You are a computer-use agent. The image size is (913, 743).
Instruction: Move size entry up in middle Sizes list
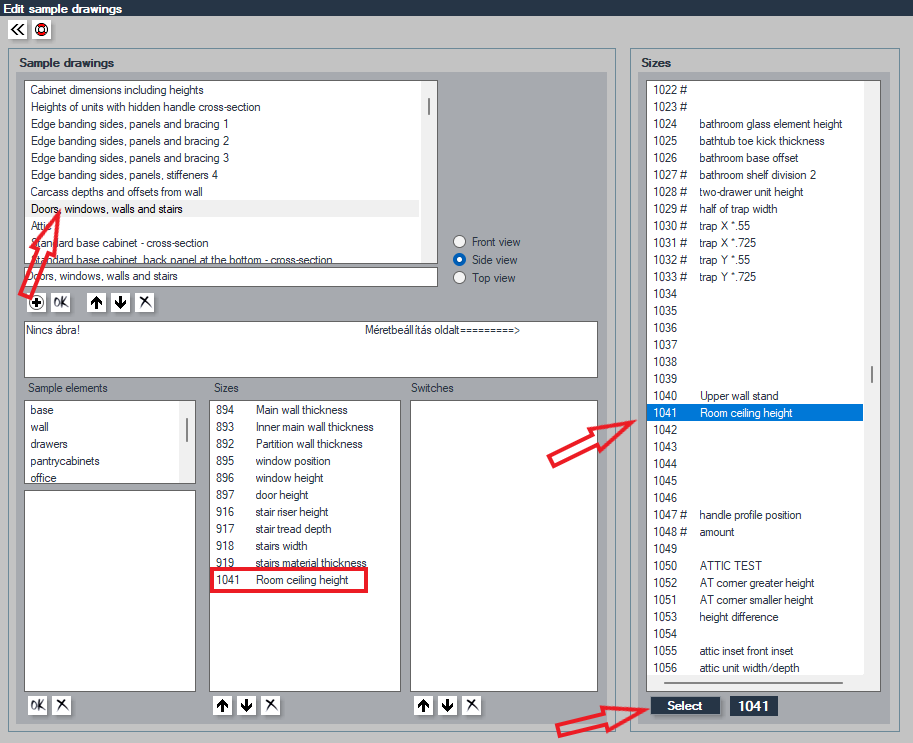click(222, 706)
